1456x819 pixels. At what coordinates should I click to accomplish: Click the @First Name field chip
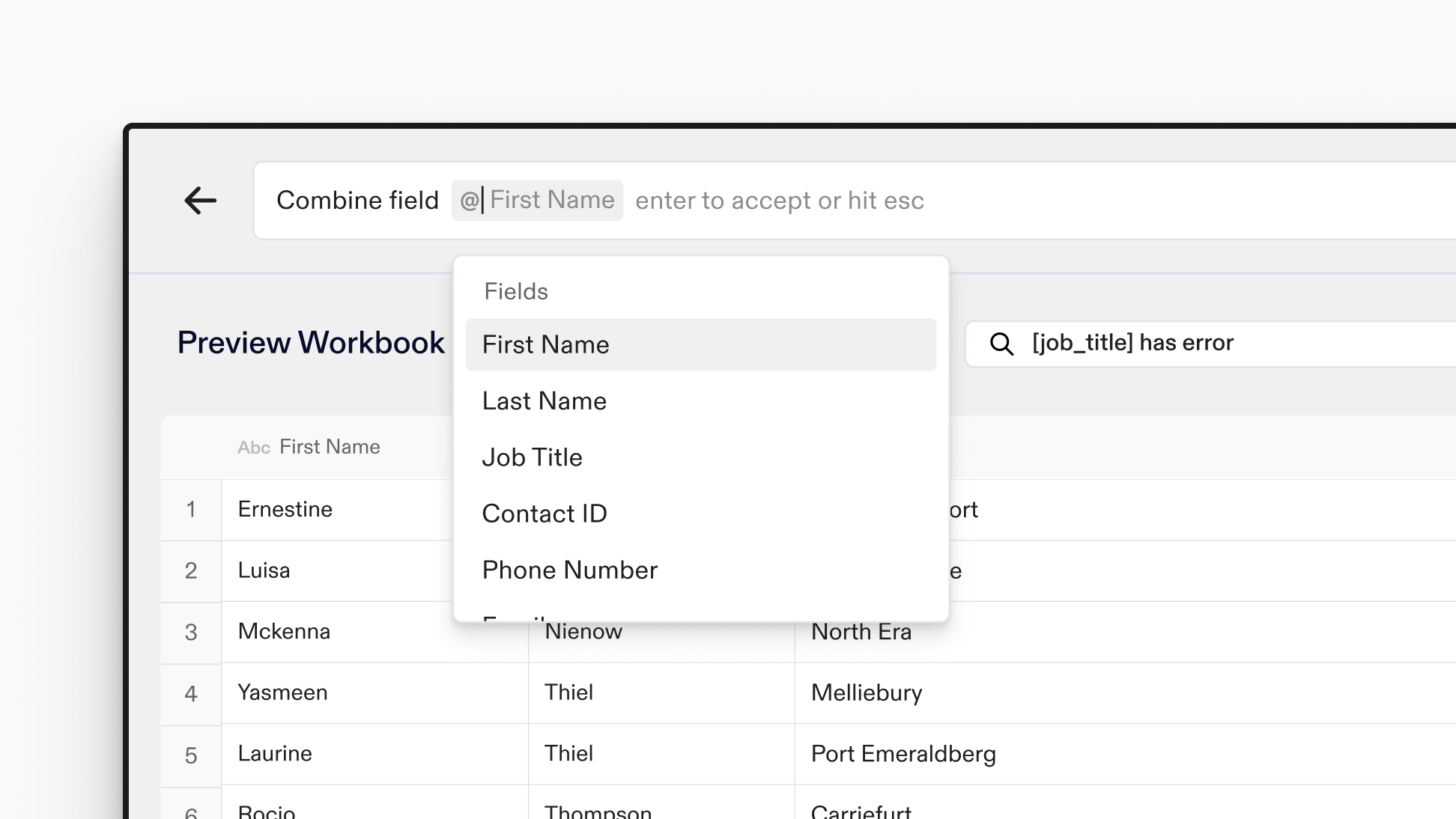pos(537,201)
